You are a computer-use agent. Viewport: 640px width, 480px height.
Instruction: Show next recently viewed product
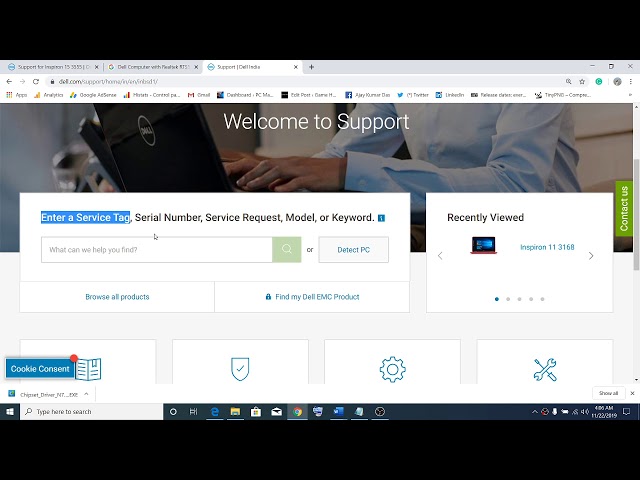tap(591, 256)
